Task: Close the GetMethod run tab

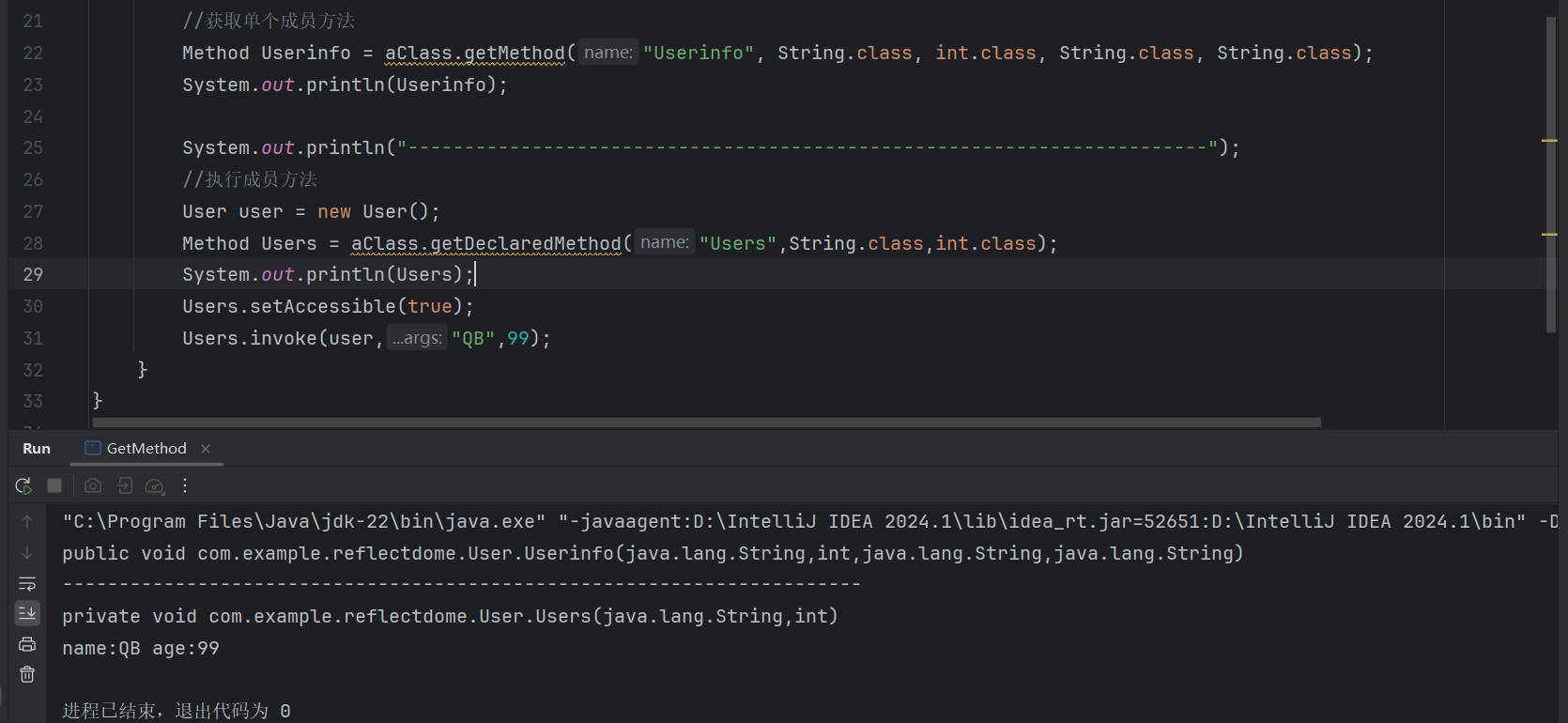Action: click(206, 449)
